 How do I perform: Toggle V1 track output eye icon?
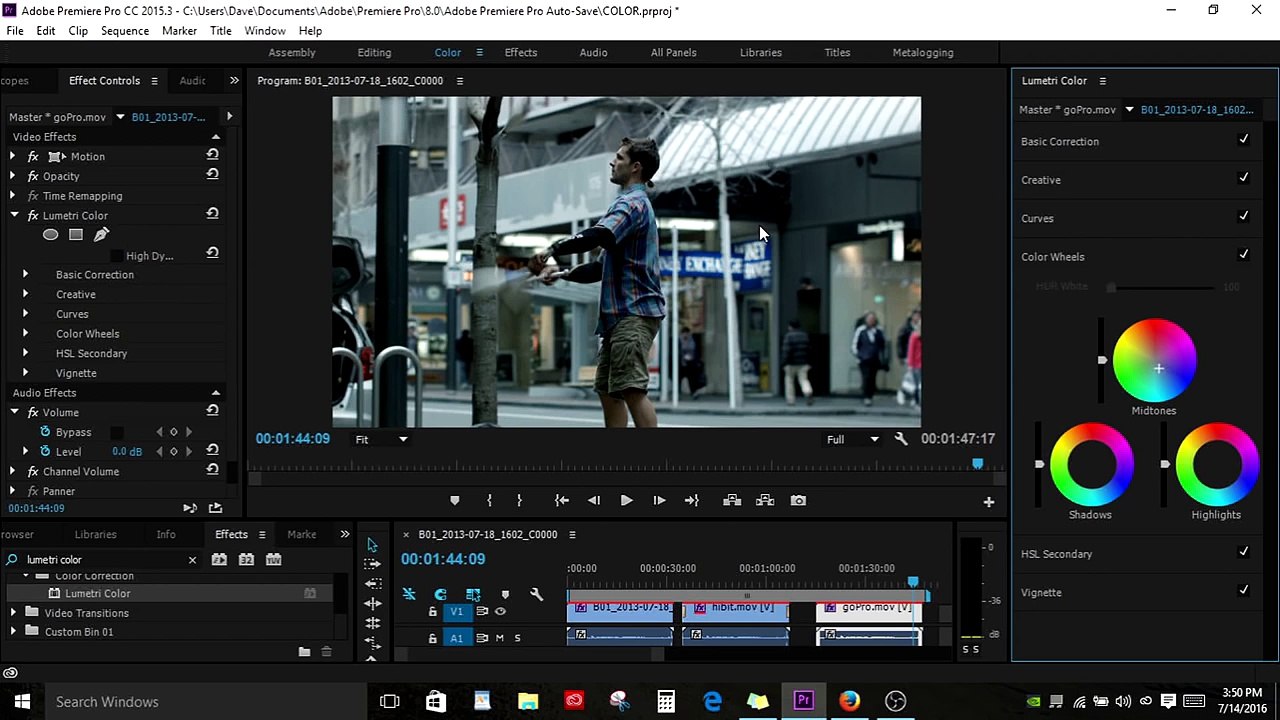click(500, 611)
